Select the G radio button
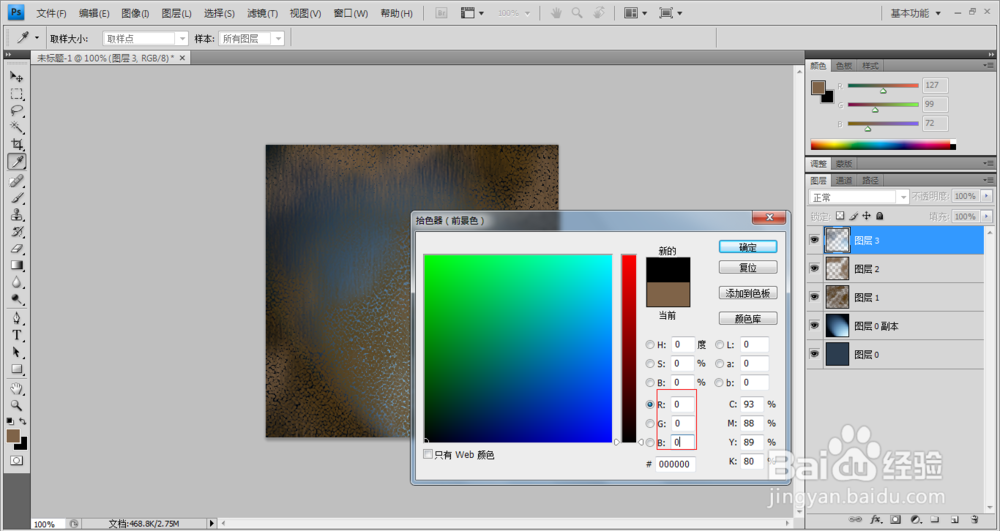 pos(650,423)
